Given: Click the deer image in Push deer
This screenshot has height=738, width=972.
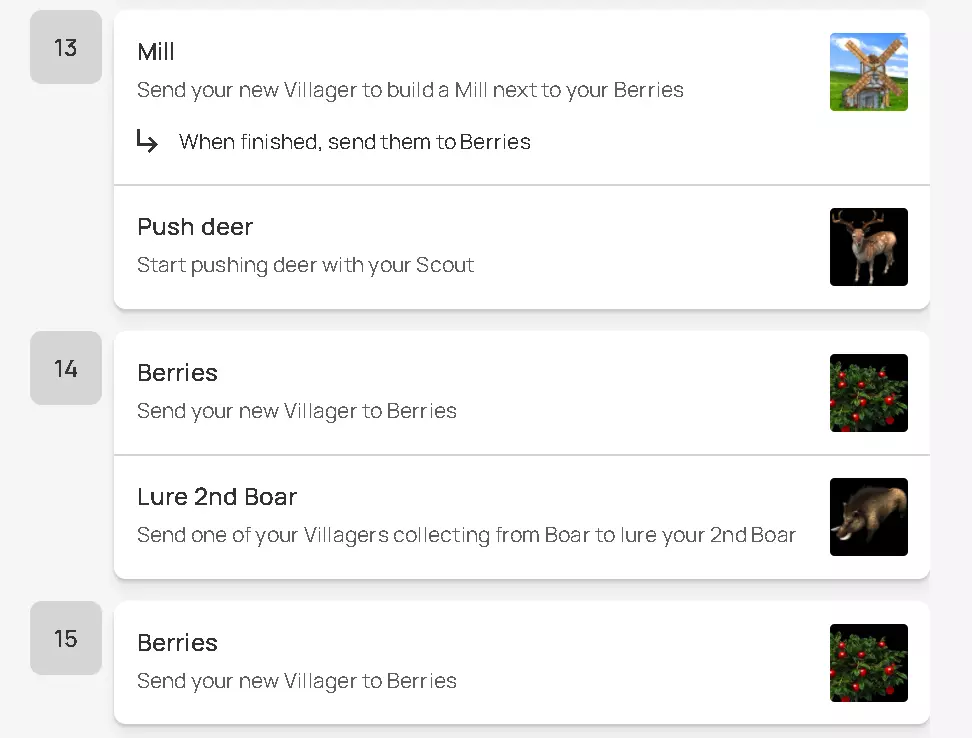Looking at the screenshot, I should pyautogui.click(x=868, y=247).
